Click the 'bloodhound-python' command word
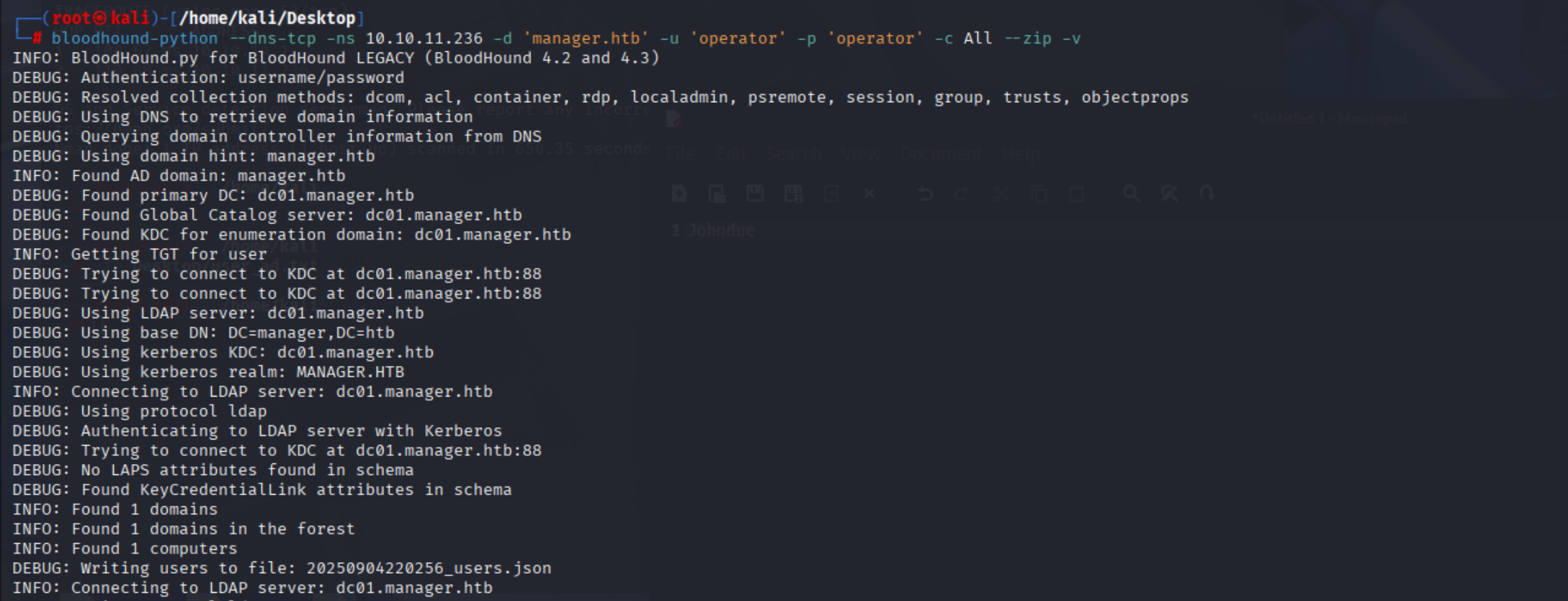1568x601 pixels. (135, 39)
